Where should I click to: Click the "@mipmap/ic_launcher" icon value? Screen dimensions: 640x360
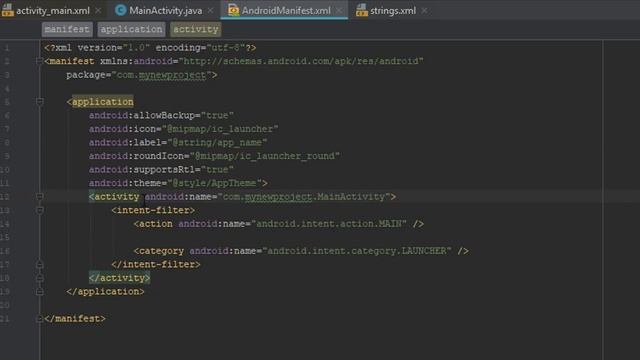[220, 129]
